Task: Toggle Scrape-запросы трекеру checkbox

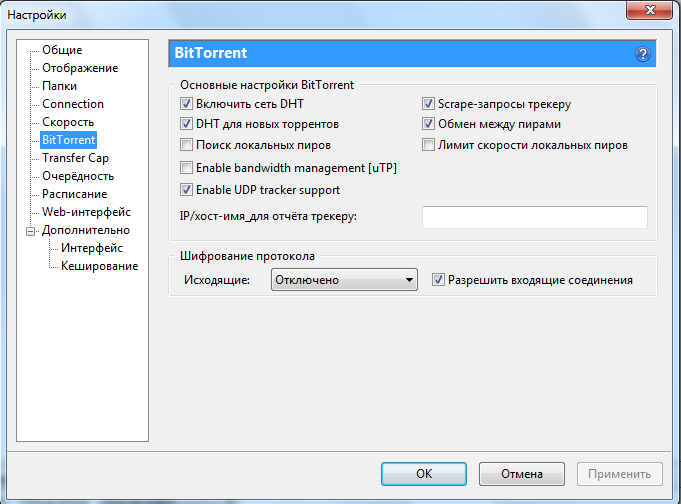Action: pos(429,104)
